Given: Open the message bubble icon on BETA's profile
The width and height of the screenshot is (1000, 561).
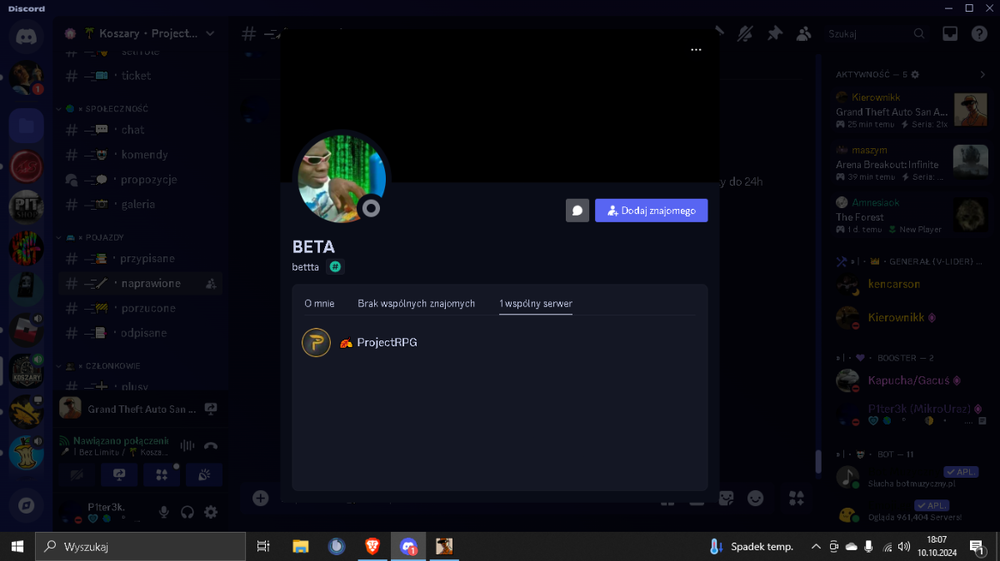Looking at the screenshot, I should 577,210.
